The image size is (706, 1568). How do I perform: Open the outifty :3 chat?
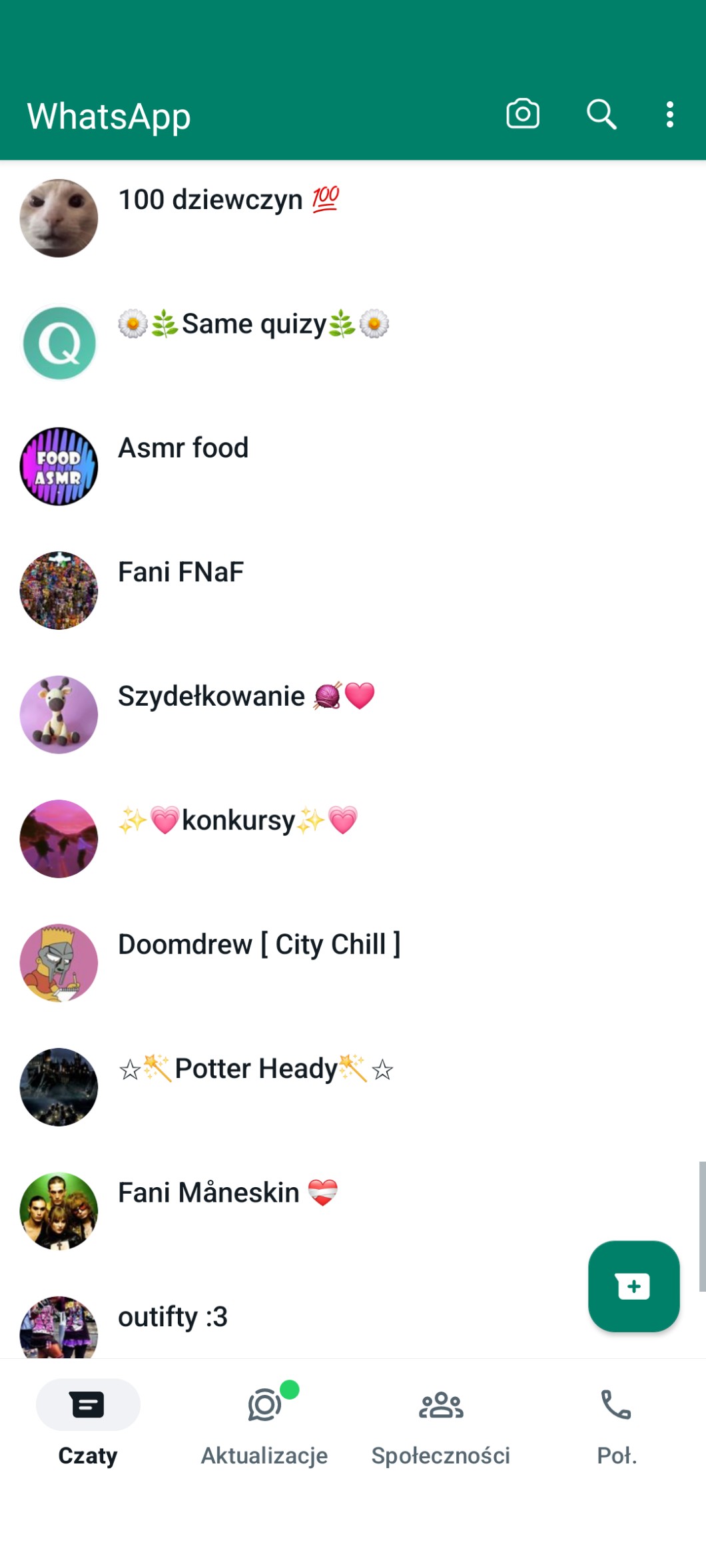[353, 1325]
